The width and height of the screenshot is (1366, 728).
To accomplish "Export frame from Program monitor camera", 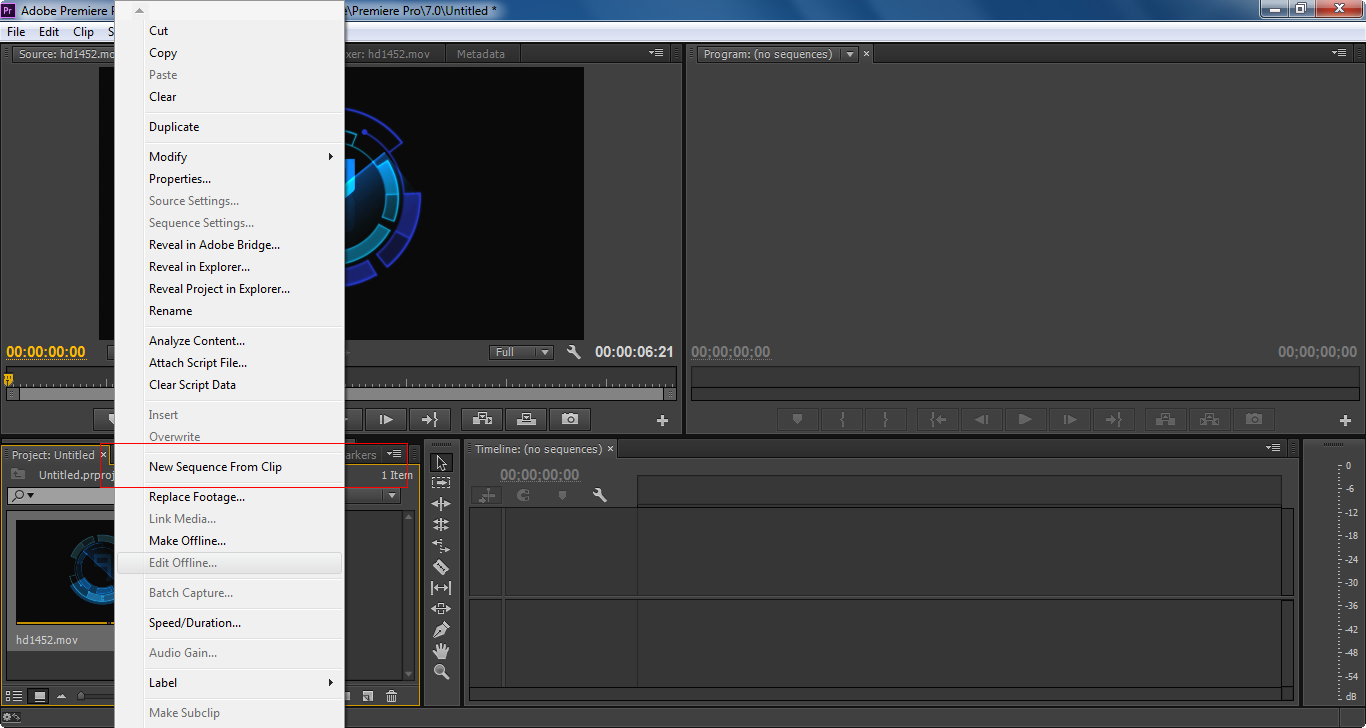I will (x=1254, y=419).
